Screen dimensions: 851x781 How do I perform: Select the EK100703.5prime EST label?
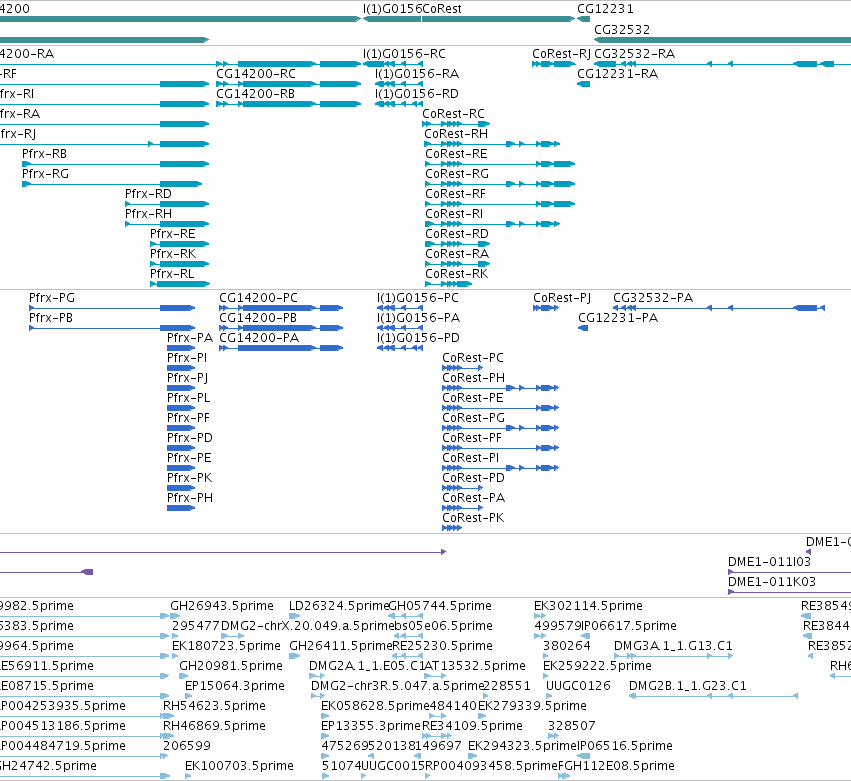[239, 766]
